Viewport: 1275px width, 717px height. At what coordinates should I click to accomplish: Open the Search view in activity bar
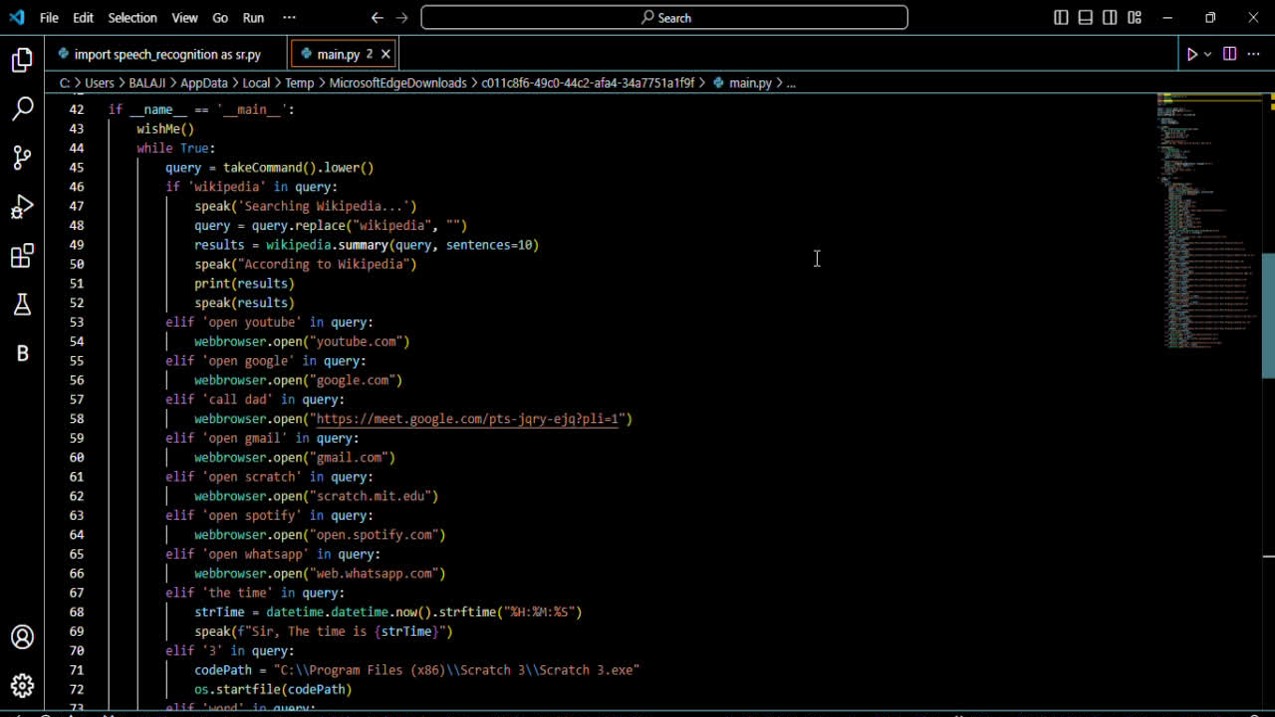pos(22,109)
